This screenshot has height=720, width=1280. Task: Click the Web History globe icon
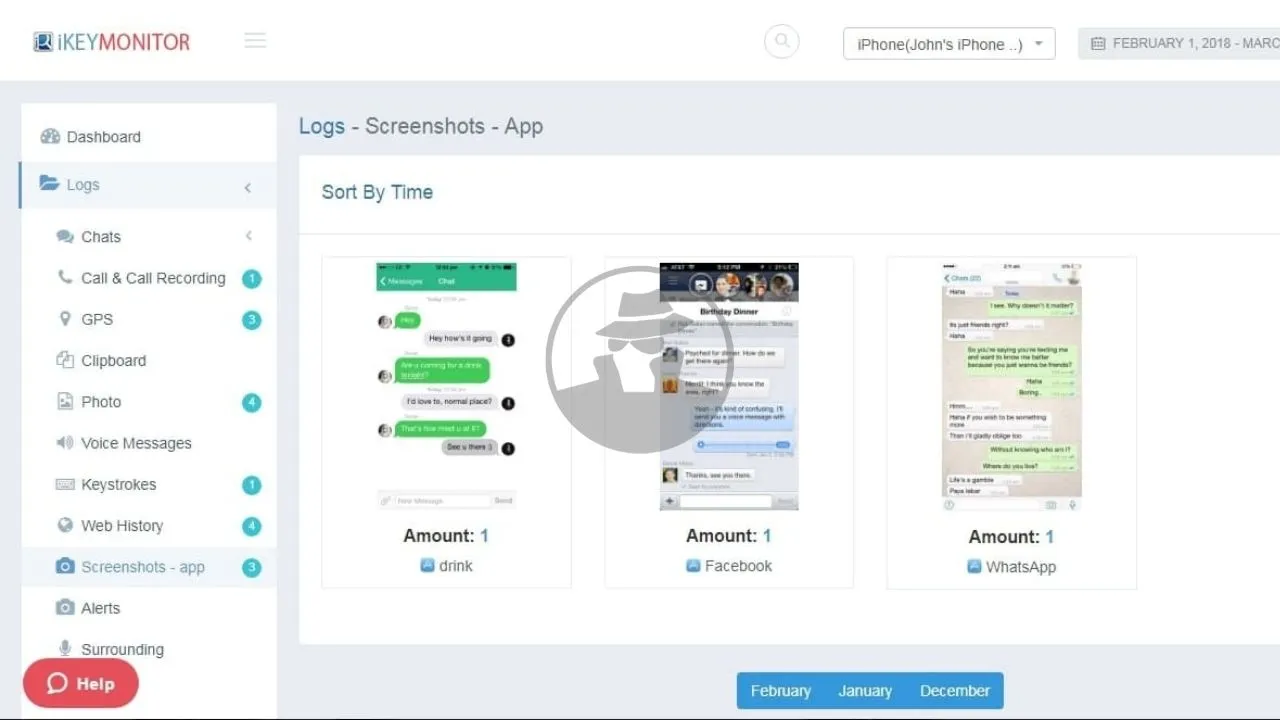[x=65, y=525]
